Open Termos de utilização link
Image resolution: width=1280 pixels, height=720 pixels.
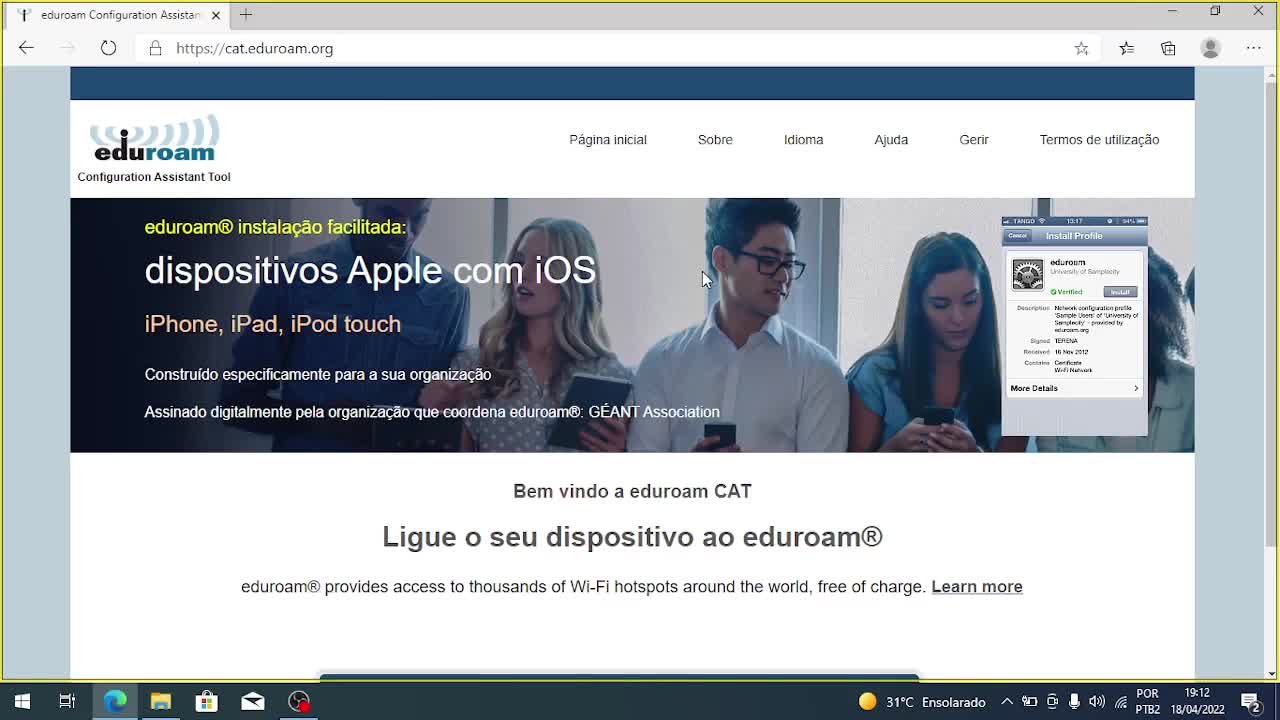pyautogui.click(x=1099, y=140)
